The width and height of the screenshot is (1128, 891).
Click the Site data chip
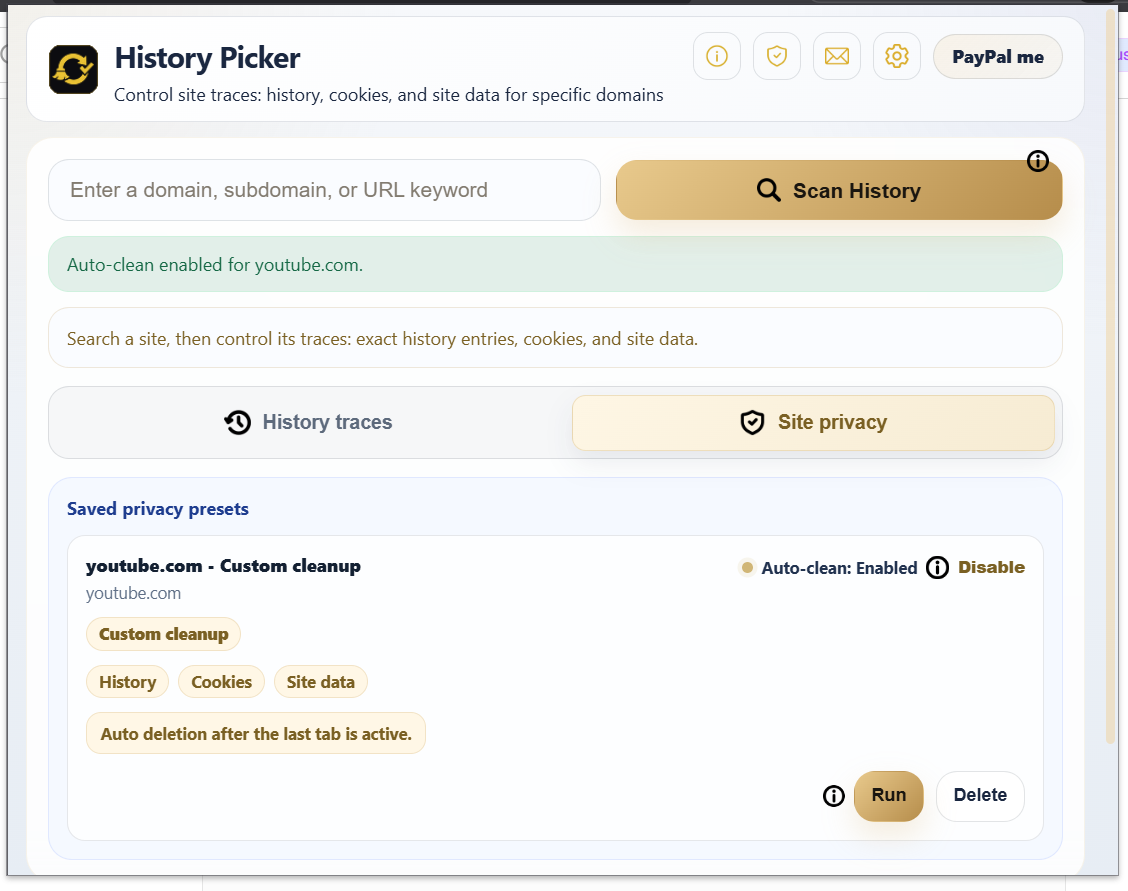click(x=321, y=682)
